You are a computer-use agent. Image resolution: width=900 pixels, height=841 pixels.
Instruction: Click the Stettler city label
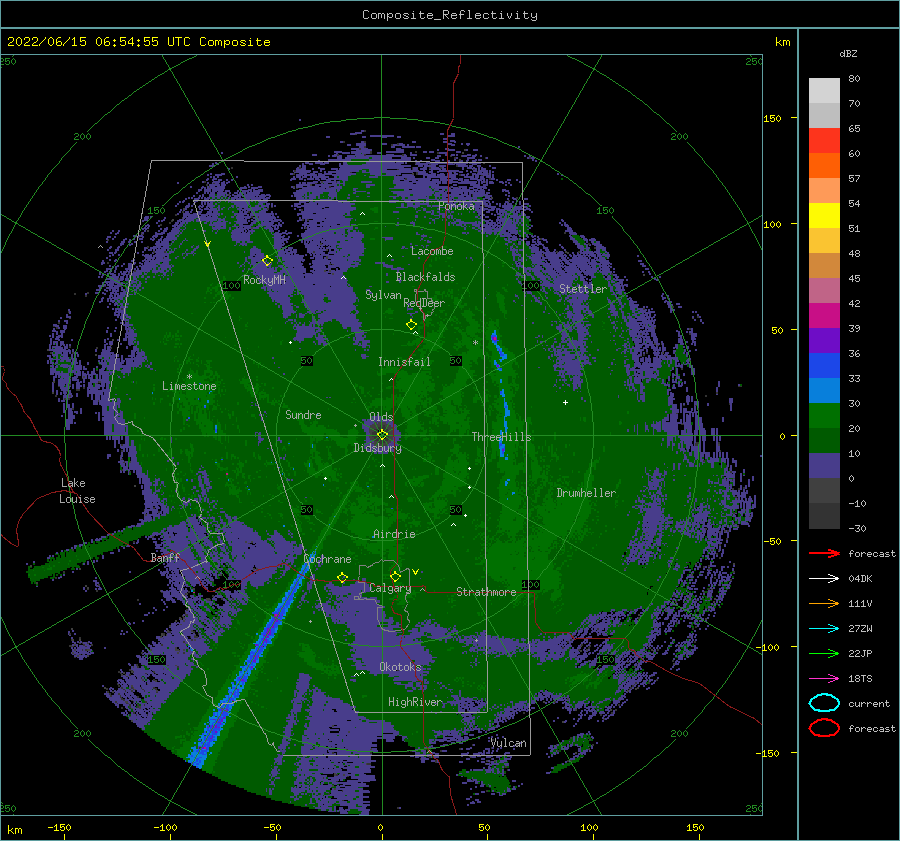click(583, 289)
